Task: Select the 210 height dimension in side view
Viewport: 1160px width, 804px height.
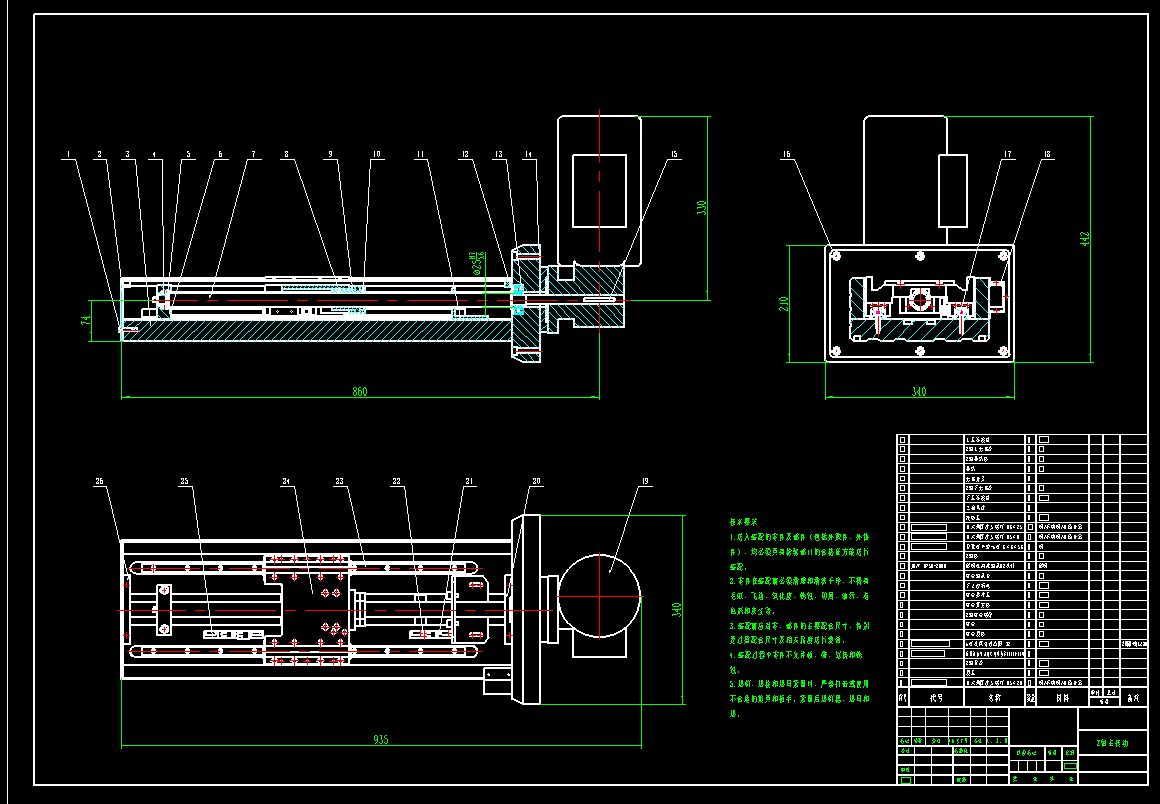Action: point(783,303)
